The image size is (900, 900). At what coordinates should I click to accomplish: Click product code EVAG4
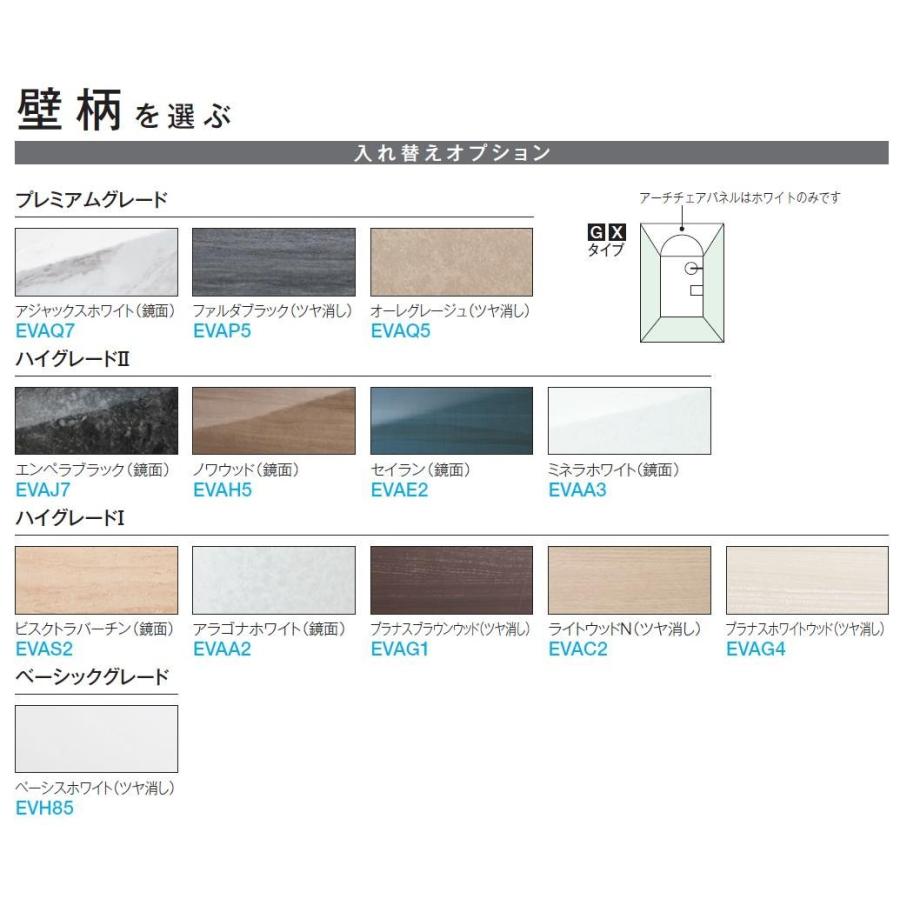pyautogui.click(x=756, y=649)
